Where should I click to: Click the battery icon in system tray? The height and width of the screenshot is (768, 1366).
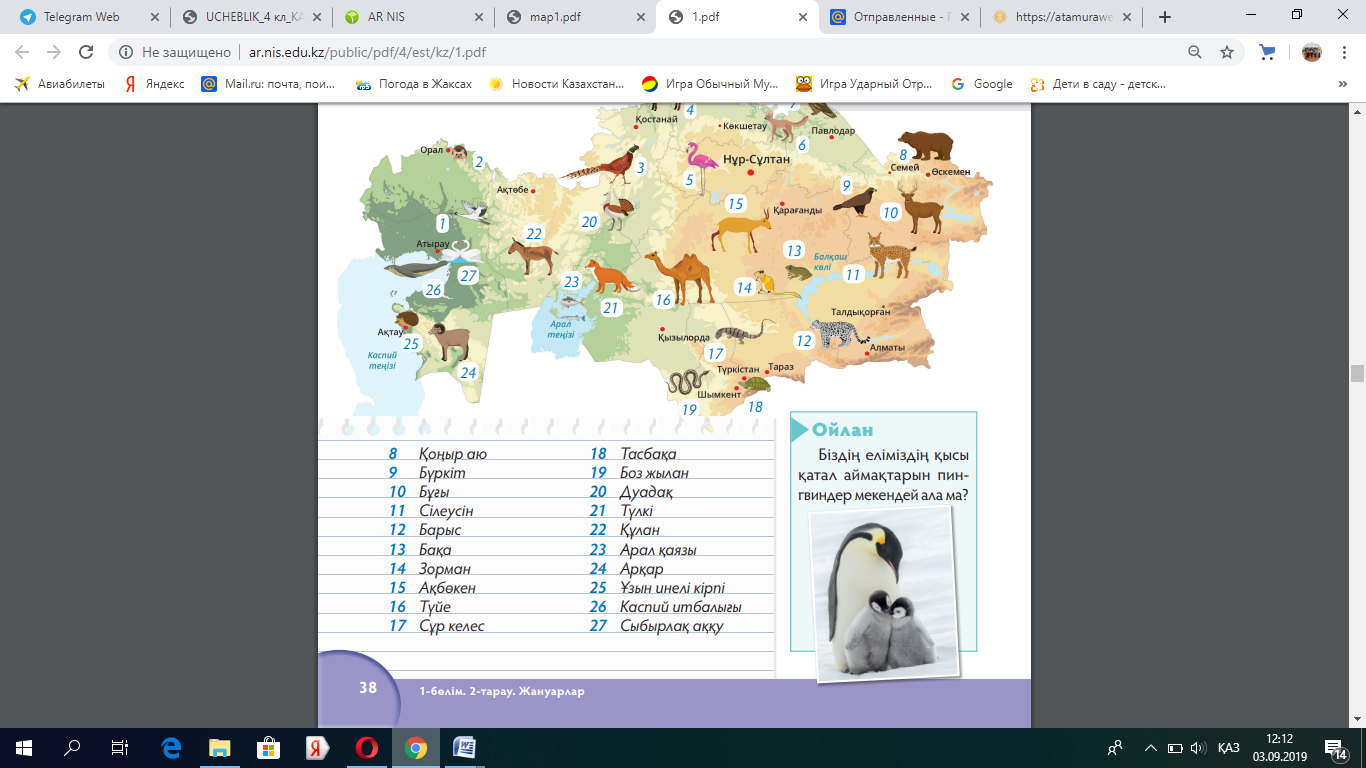1174,747
